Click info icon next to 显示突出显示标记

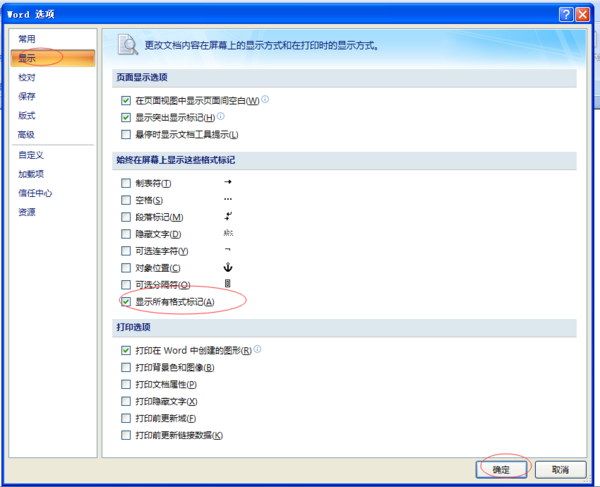pyautogui.click(x=221, y=116)
